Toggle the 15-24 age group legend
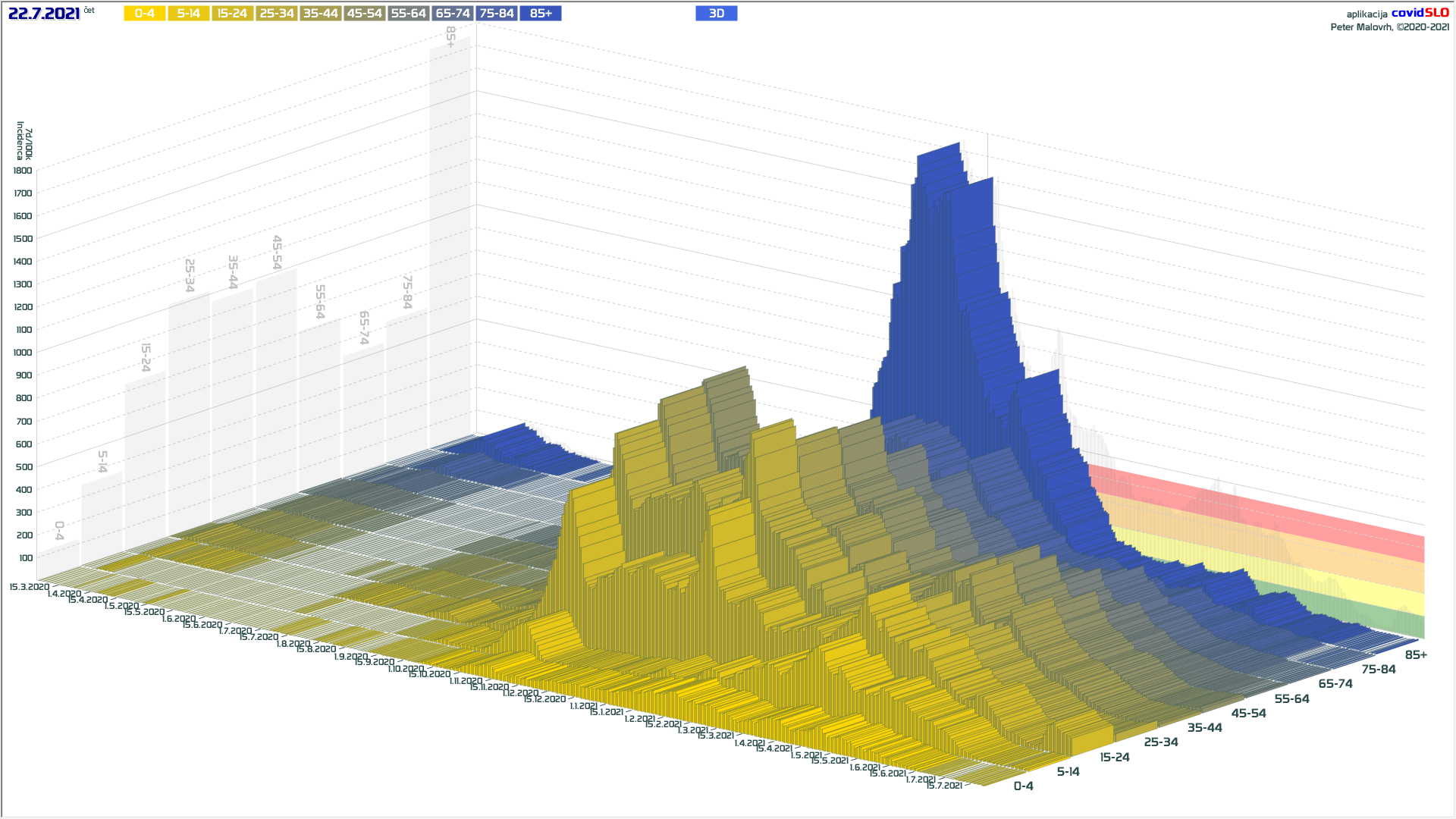 point(233,14)
